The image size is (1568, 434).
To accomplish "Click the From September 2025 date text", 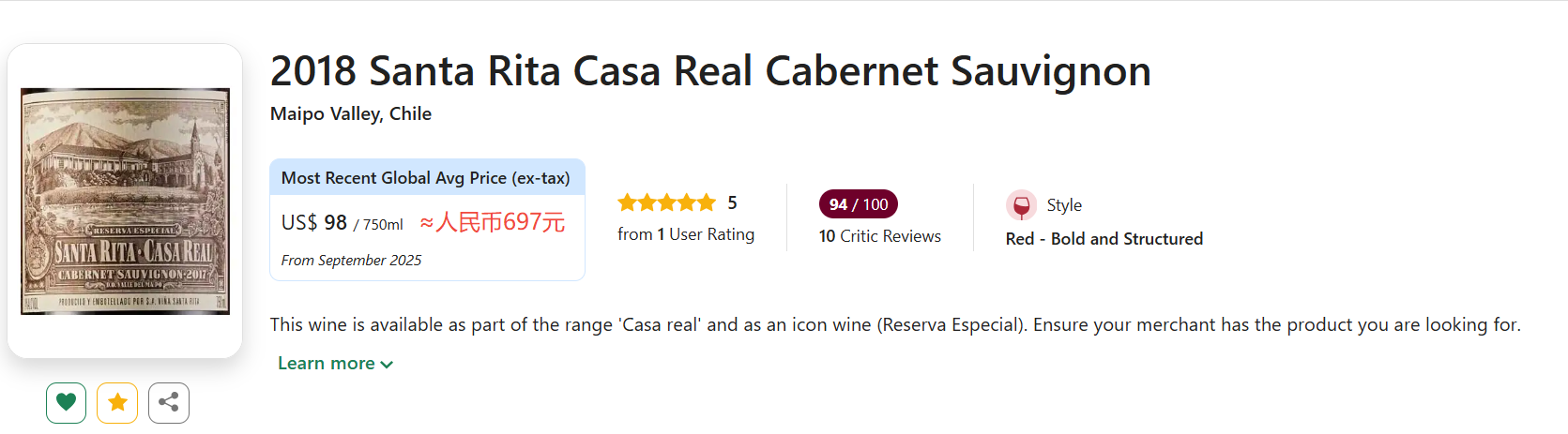I will (x=351, y=261).
